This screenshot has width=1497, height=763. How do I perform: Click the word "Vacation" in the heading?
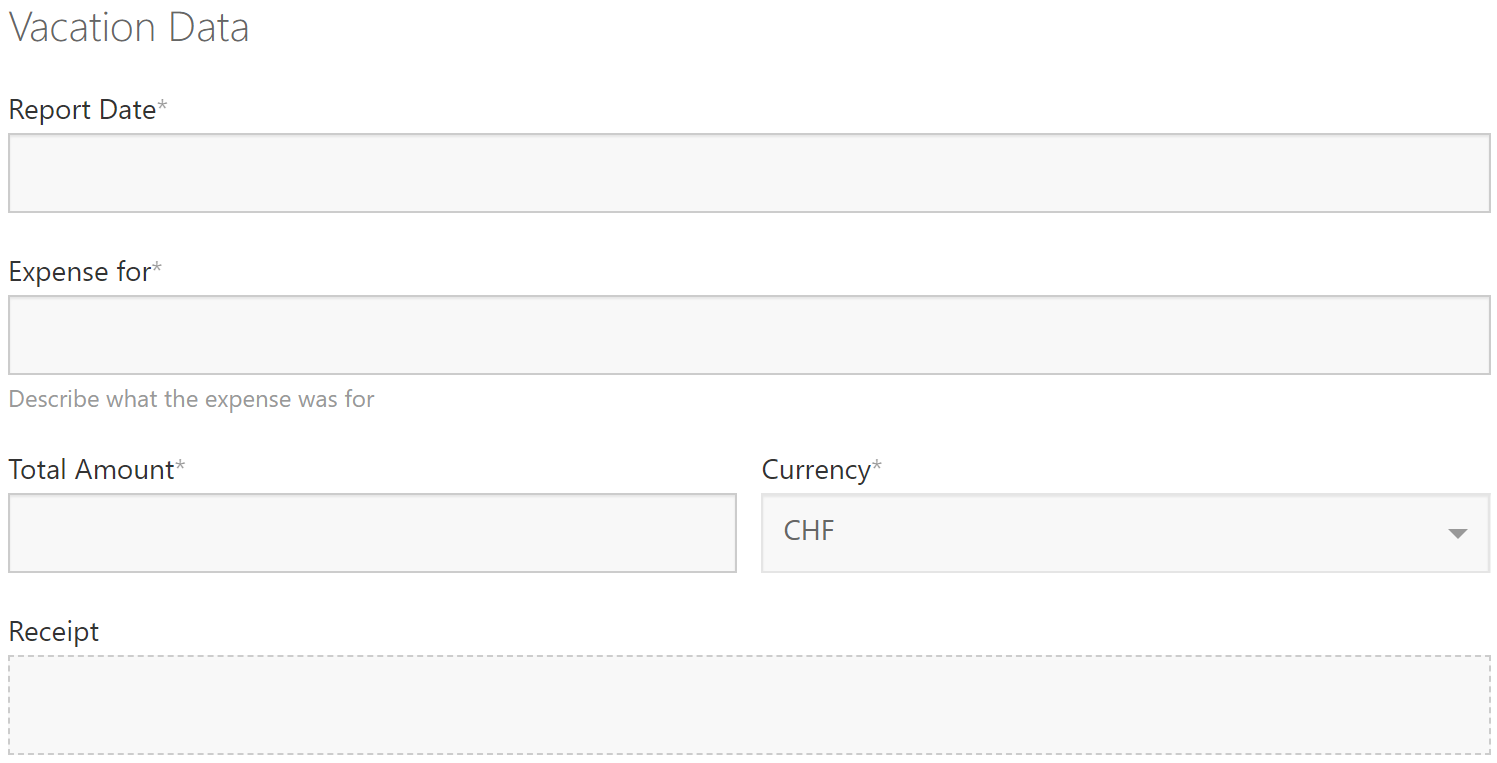click(83, 27)
